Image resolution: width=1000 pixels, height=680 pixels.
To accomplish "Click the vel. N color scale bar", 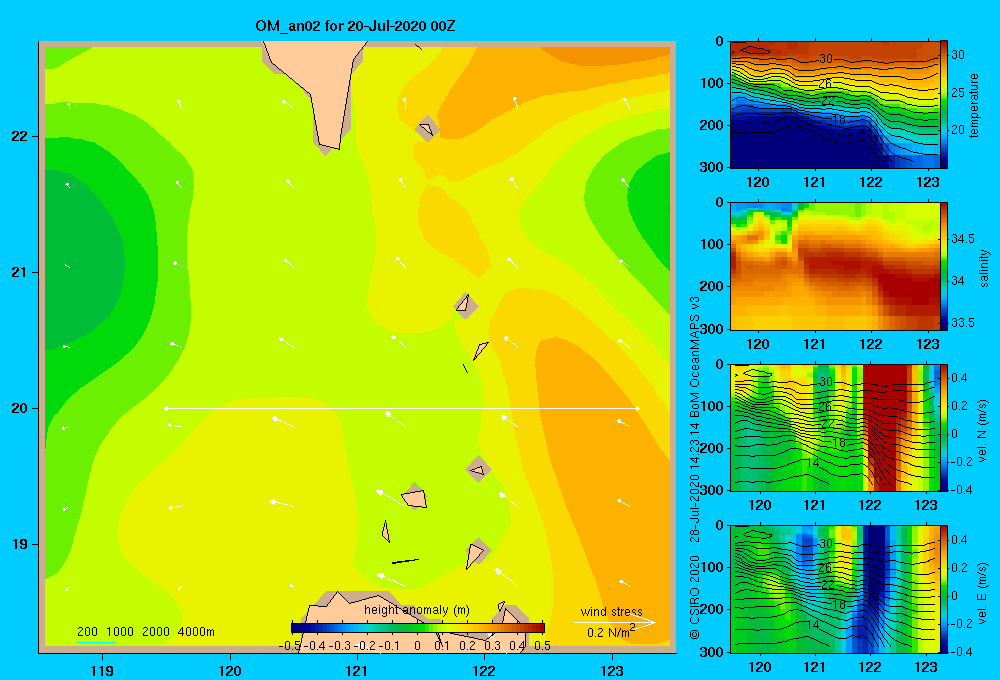I will pos(944,427).
